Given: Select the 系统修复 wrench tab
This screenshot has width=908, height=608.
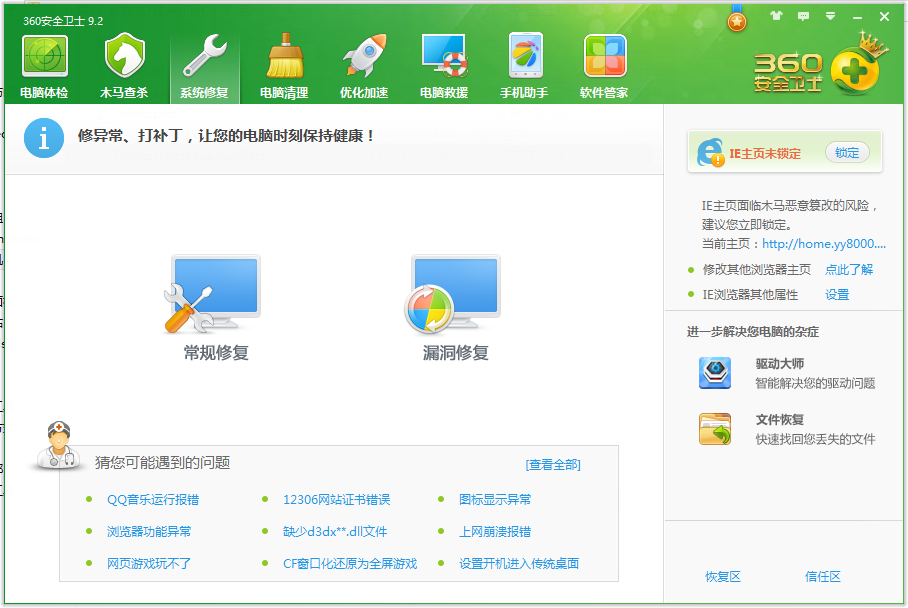Looking at the screenshot, I should (204, 67).
